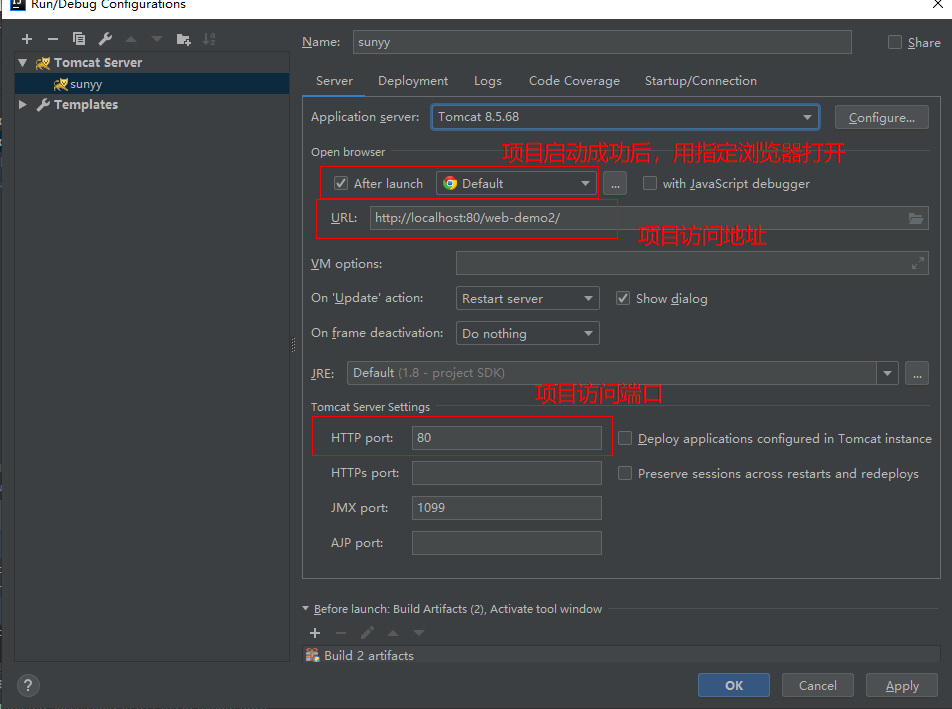This screenshot has width=952, height=709.
Task: Click the help question mark icon
Action: 28,685
